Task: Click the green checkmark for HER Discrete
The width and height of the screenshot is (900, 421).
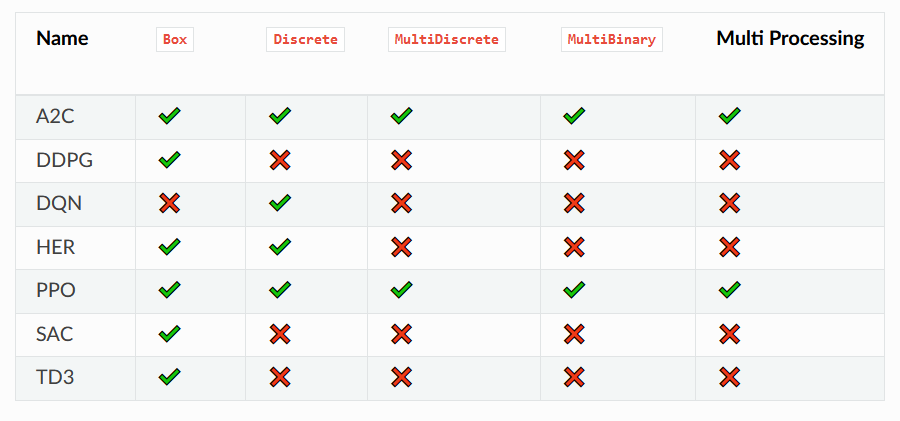Action: pyautogui.click(x=280, y=247)
